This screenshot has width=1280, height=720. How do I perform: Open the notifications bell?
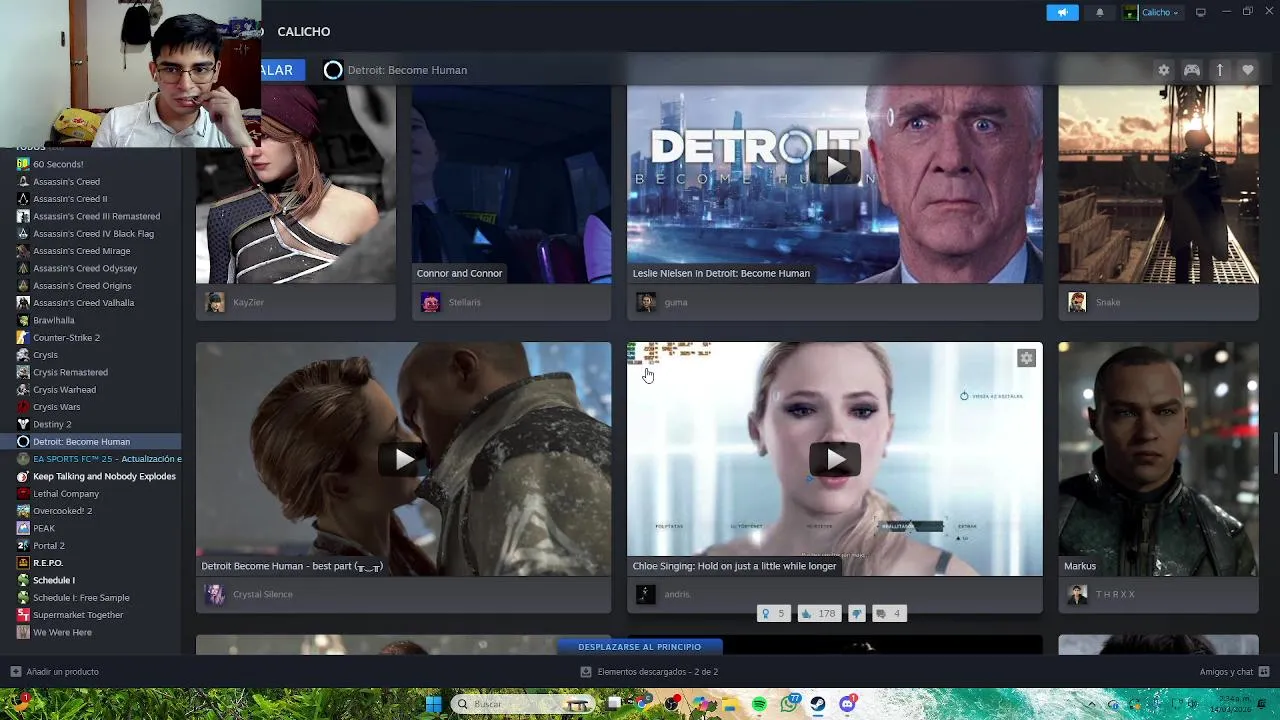click(x=1100, y=12)
